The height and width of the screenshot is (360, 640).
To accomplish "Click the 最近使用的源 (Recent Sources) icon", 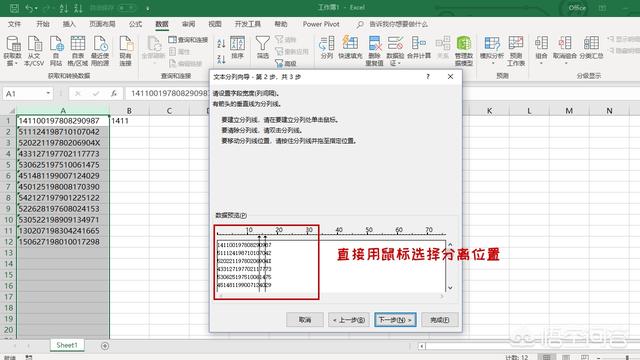I will [x=100, y=51].
